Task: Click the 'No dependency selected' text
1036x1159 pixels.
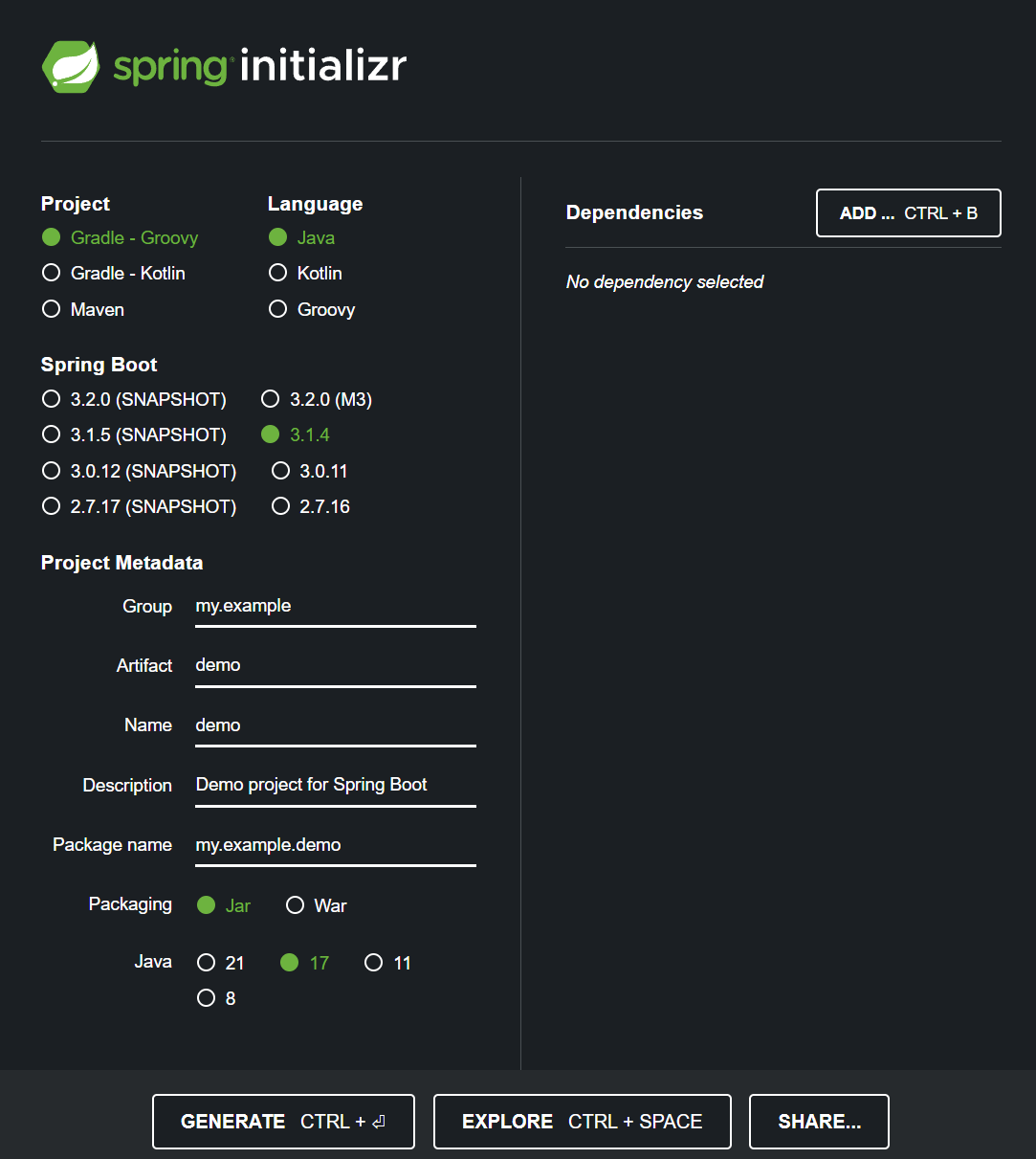Action: point(665,282)
